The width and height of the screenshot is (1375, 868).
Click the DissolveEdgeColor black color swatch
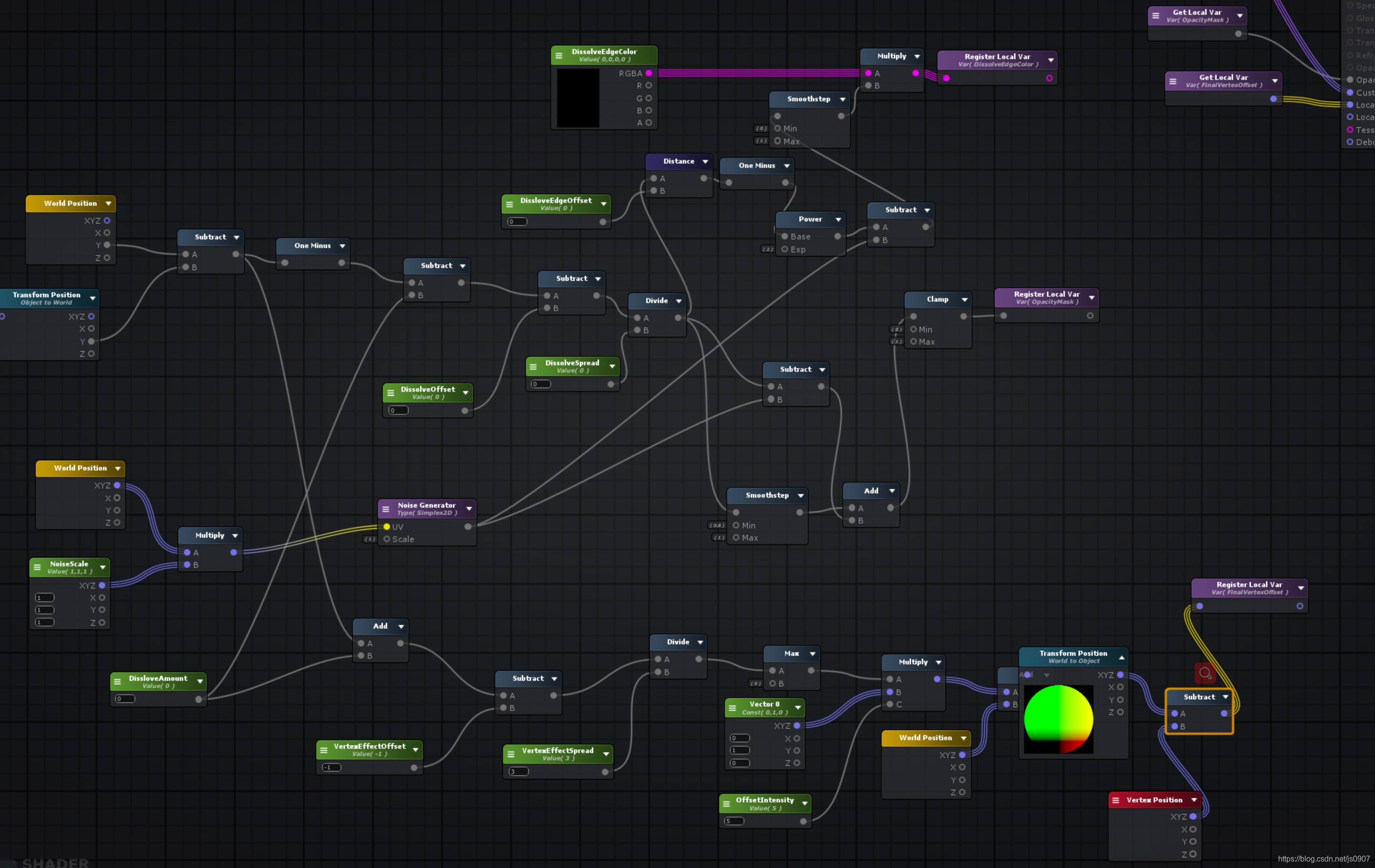pos(578,98)
